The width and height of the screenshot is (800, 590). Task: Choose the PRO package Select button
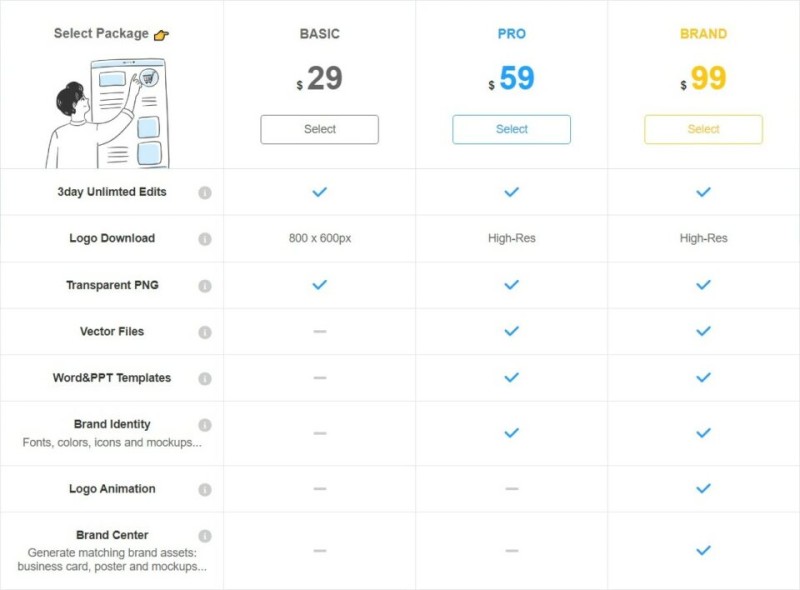tap(511, 130)
